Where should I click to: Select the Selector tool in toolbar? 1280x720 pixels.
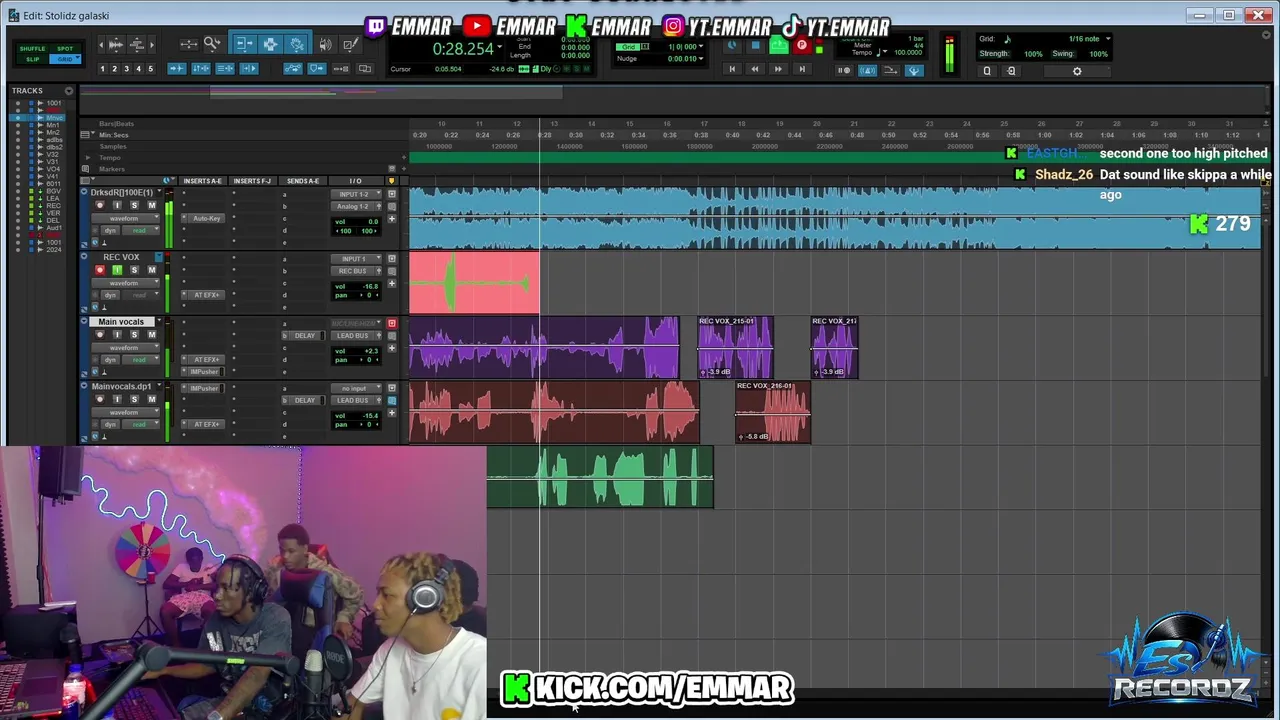click(x=270, y=44)
